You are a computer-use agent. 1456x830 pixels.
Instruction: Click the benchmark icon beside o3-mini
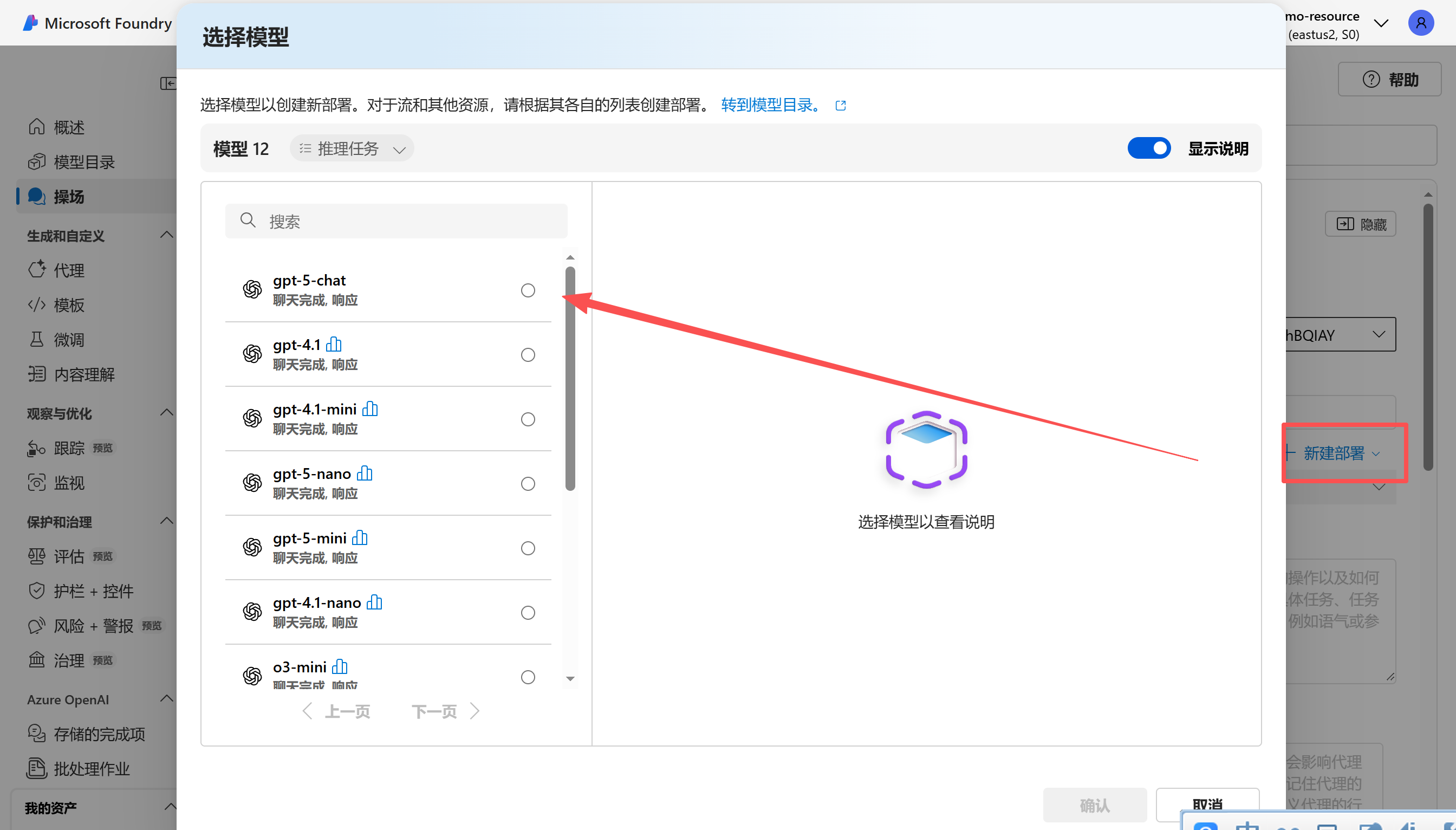point(340,666)
